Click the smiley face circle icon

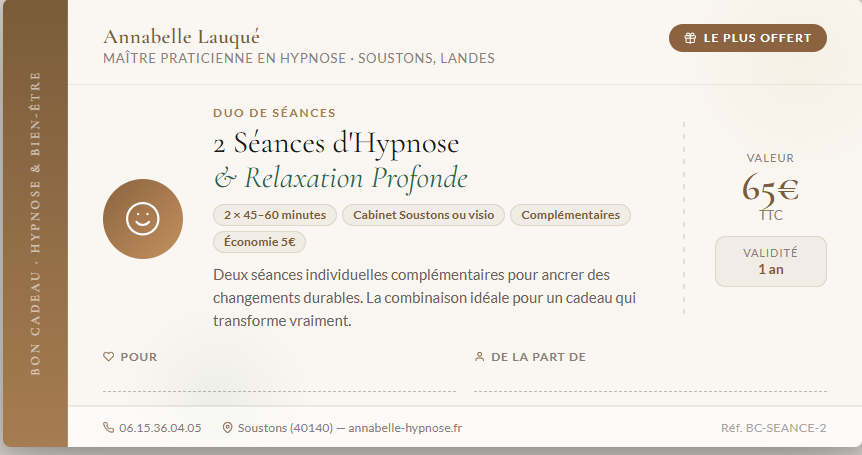pos(143,219)
